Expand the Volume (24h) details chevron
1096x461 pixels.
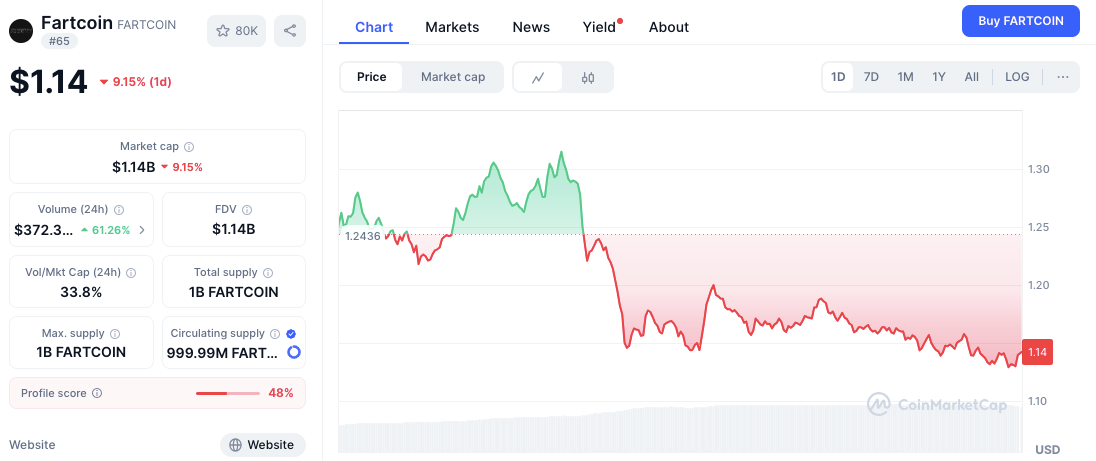point(141,230)
